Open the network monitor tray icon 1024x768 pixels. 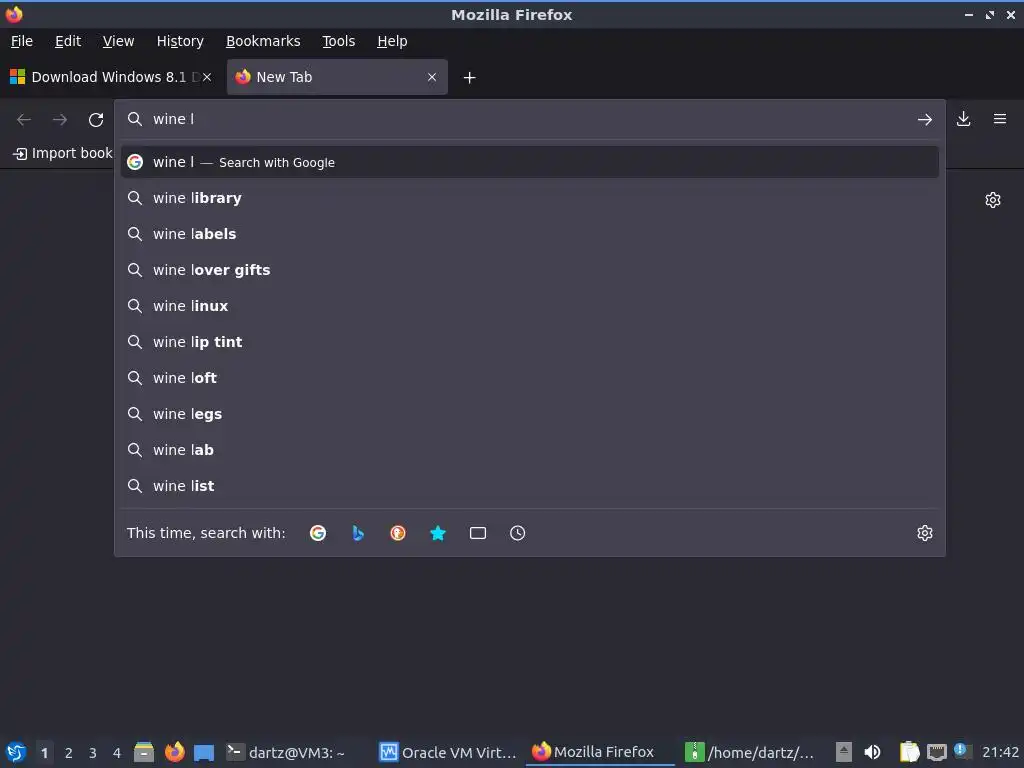point(936,752)
